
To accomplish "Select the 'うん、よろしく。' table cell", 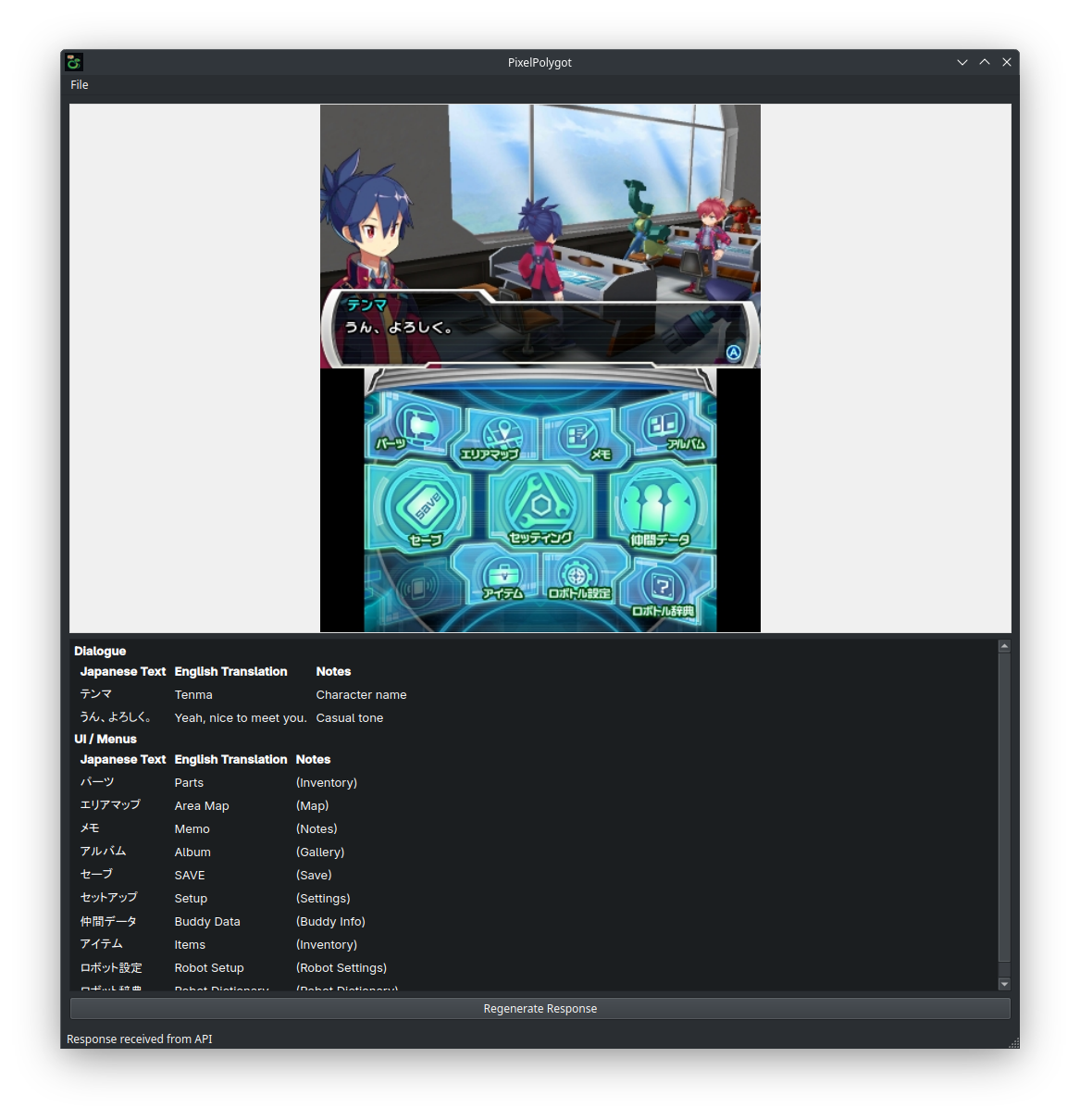I will [x=116, y=717].
